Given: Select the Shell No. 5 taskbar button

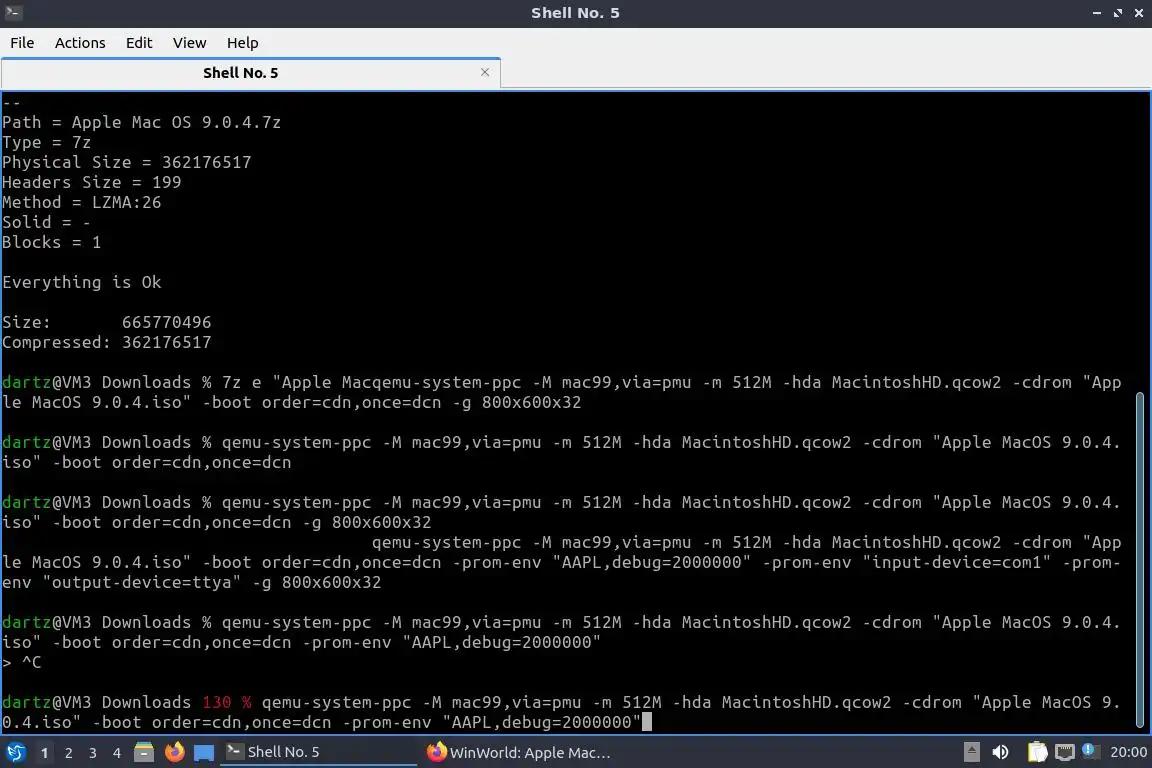Looking at the screenshot, I should [318, 752].
